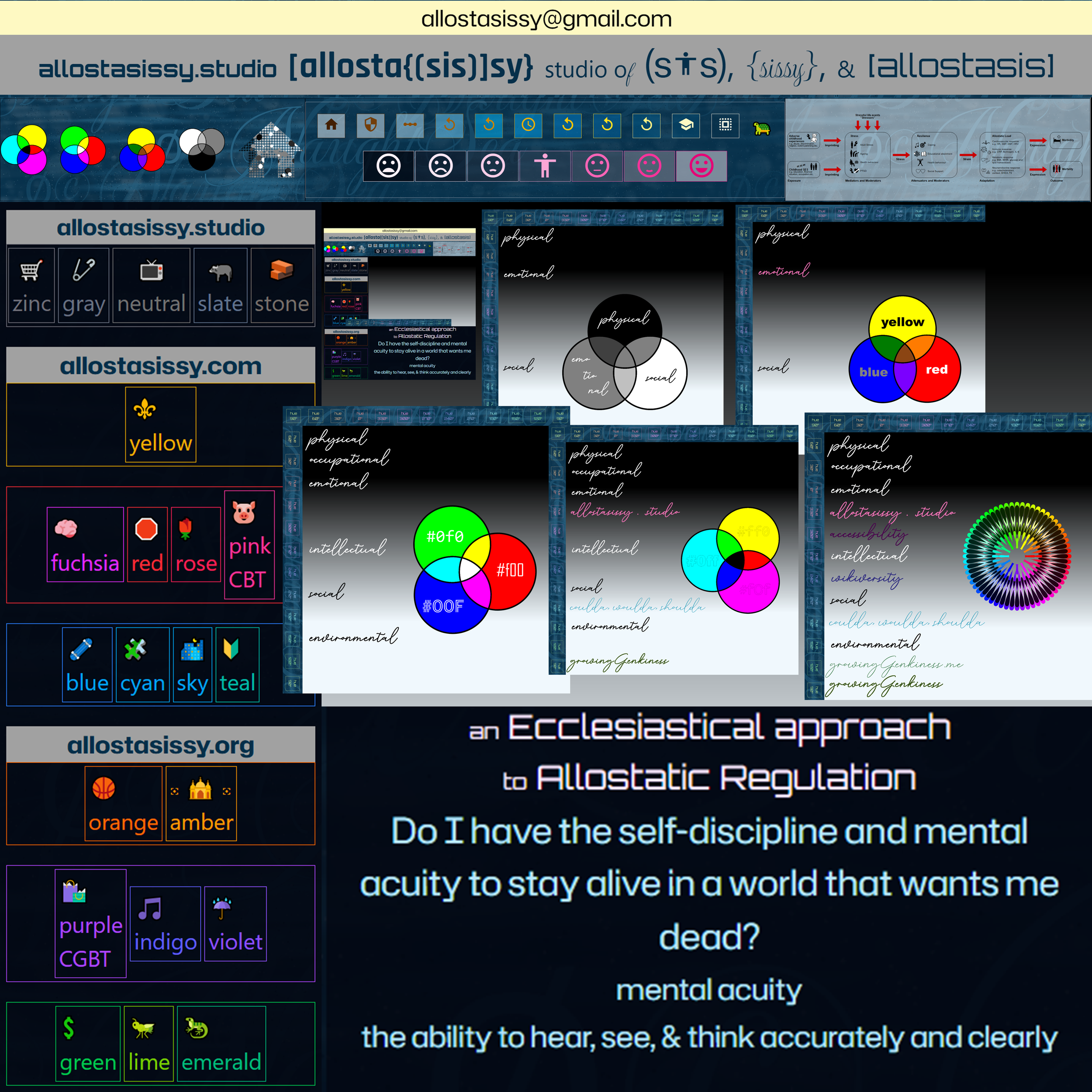Screen dimensions: 1092x1092
Task: Click the allostasissy@gmail.com email link
Action: (546, 19)
